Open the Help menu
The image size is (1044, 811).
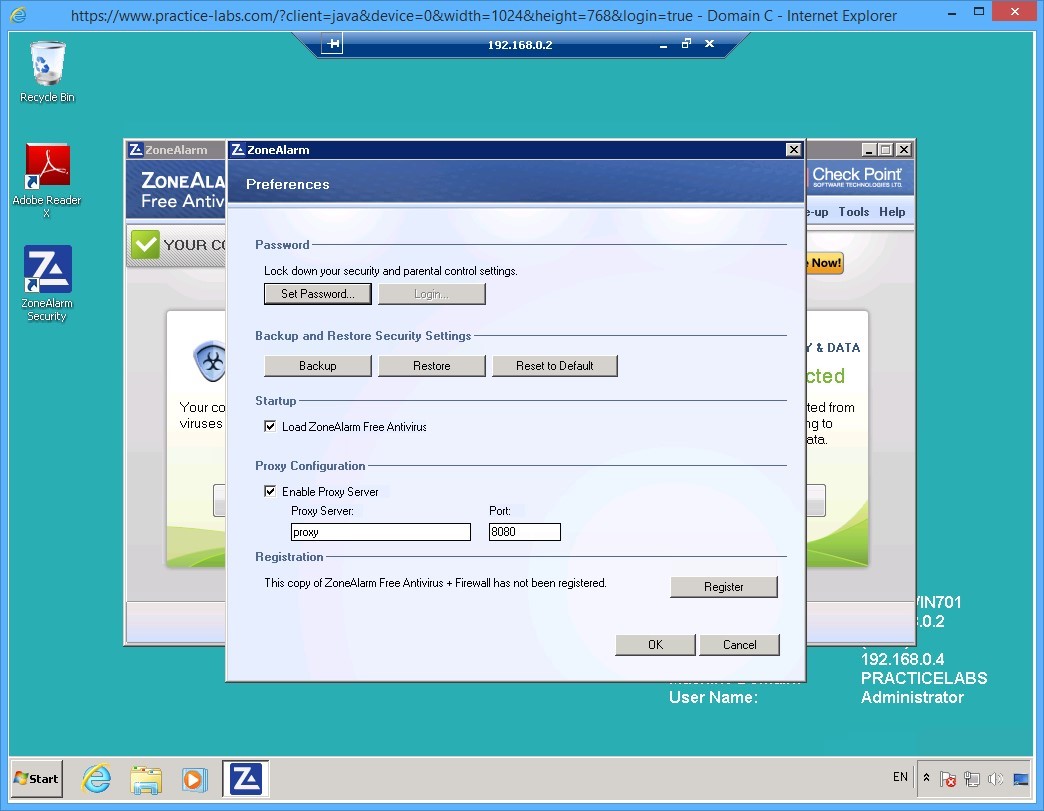[891, 212]
